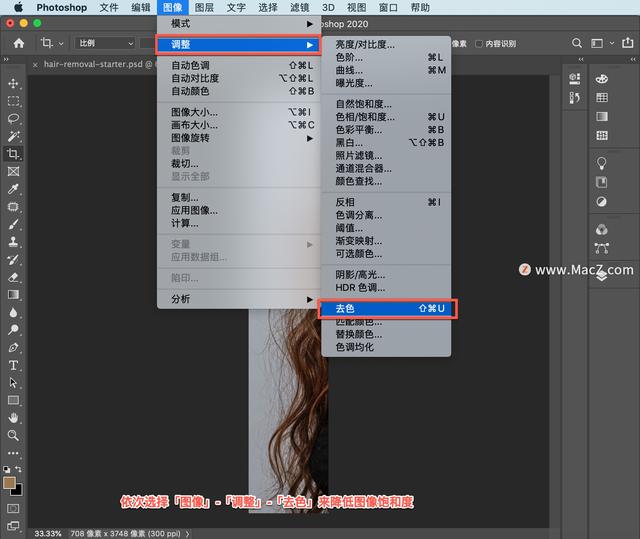This screenshot has width=640, height=539.
Task: Open the crop tool preset dropdown arrow
Action: coord(61,44)
